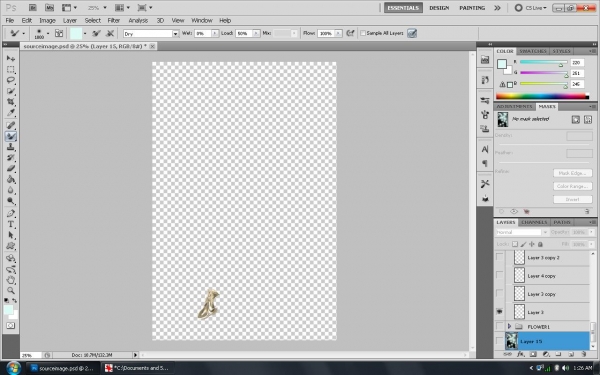Screen dimensions: 600x375
Task: Select the 3D Object Rotate tool
Action: (11, 258)
